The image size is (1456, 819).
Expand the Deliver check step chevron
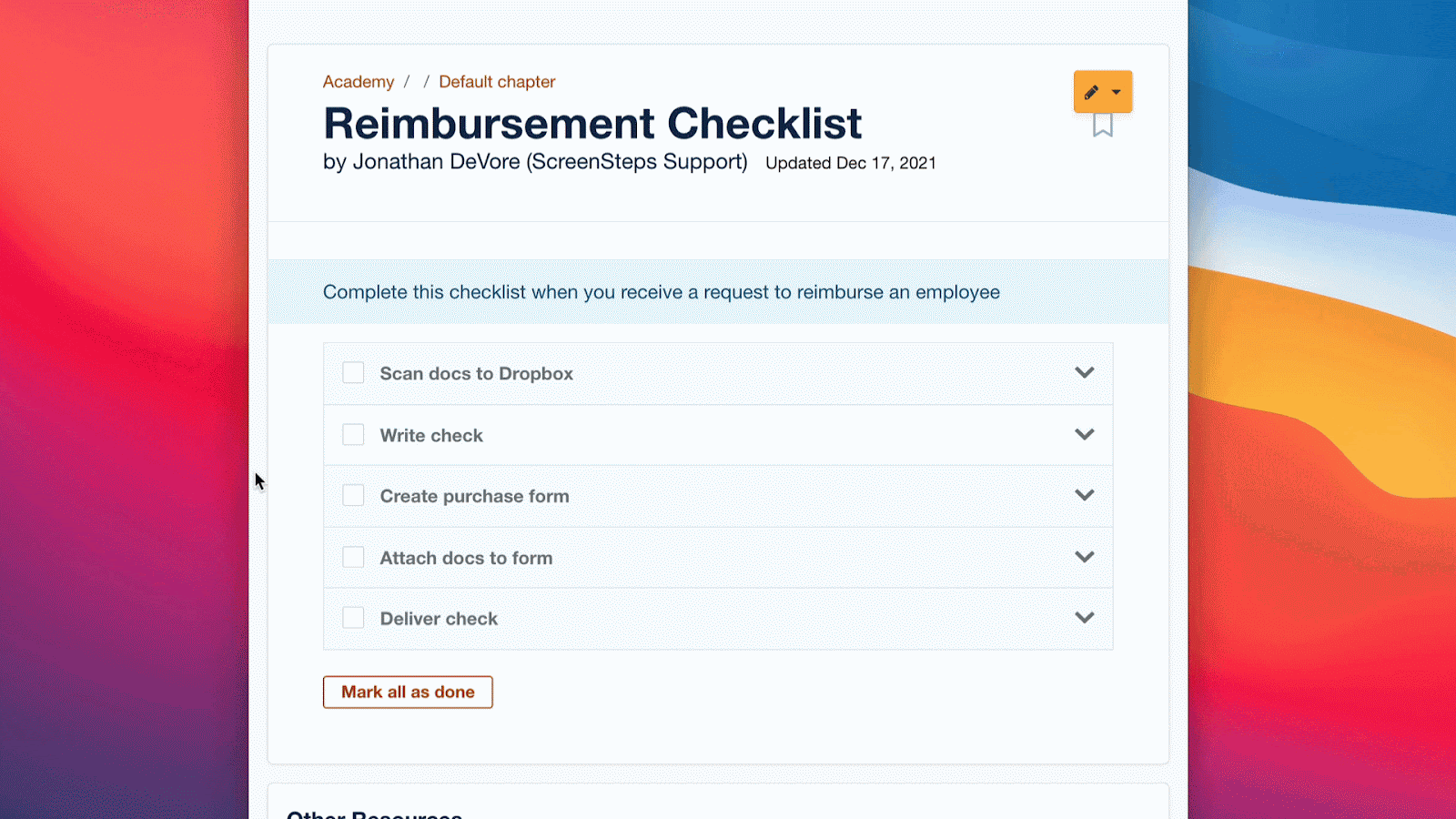tap(1084, 618)
